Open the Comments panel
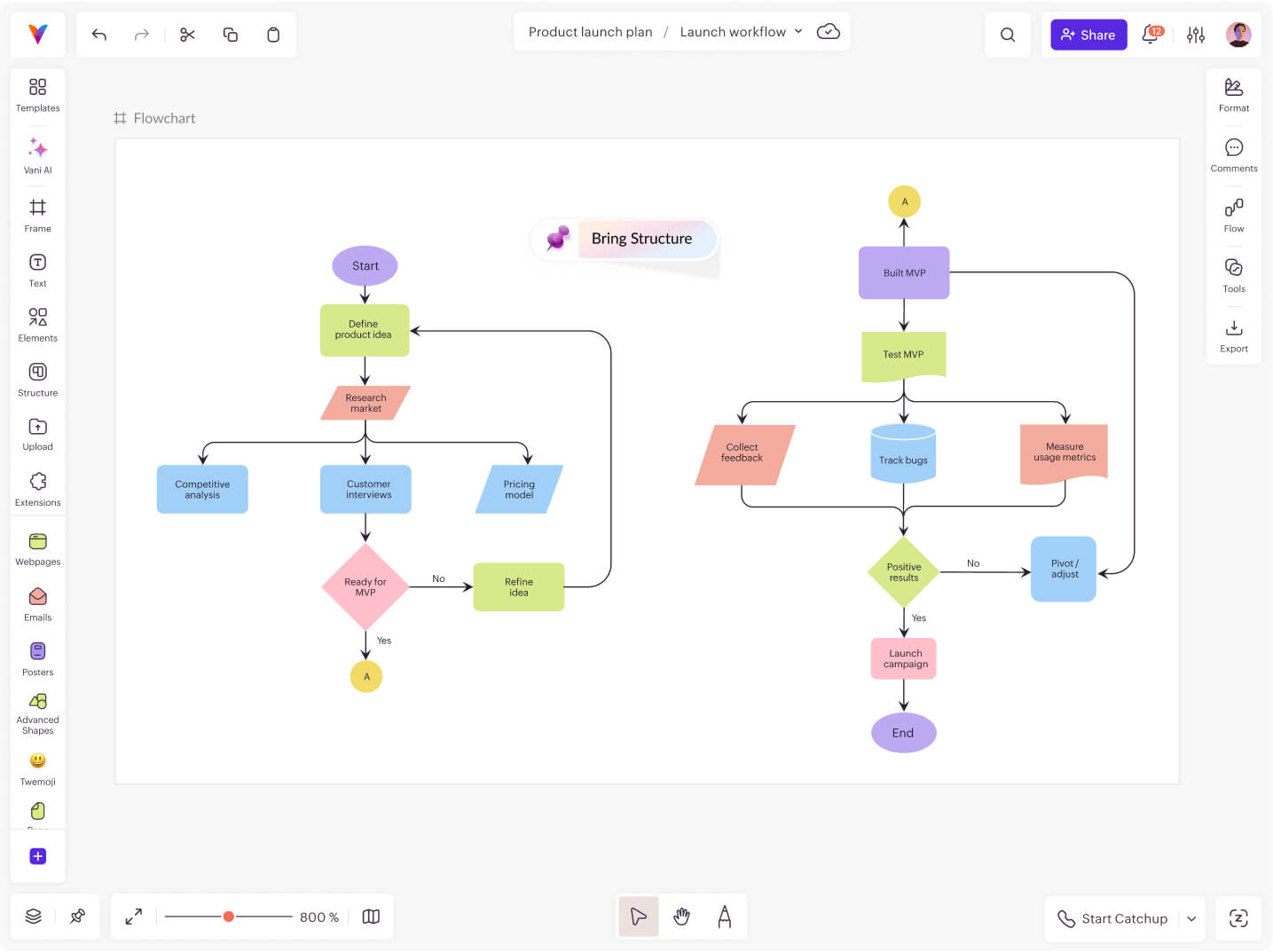1273x952 pixels. tap(1233, 153)
